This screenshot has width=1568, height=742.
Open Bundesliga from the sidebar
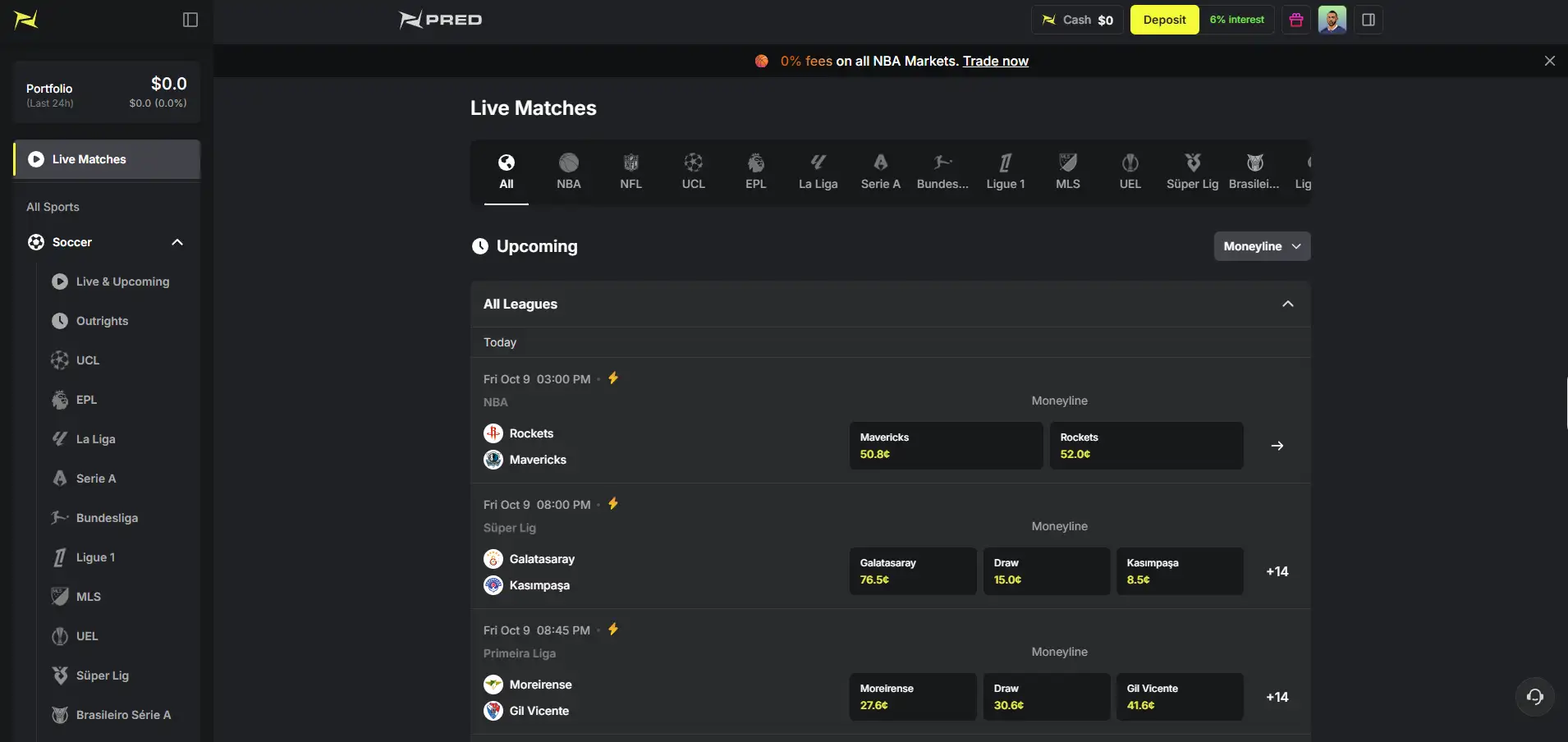pos(107,518)
